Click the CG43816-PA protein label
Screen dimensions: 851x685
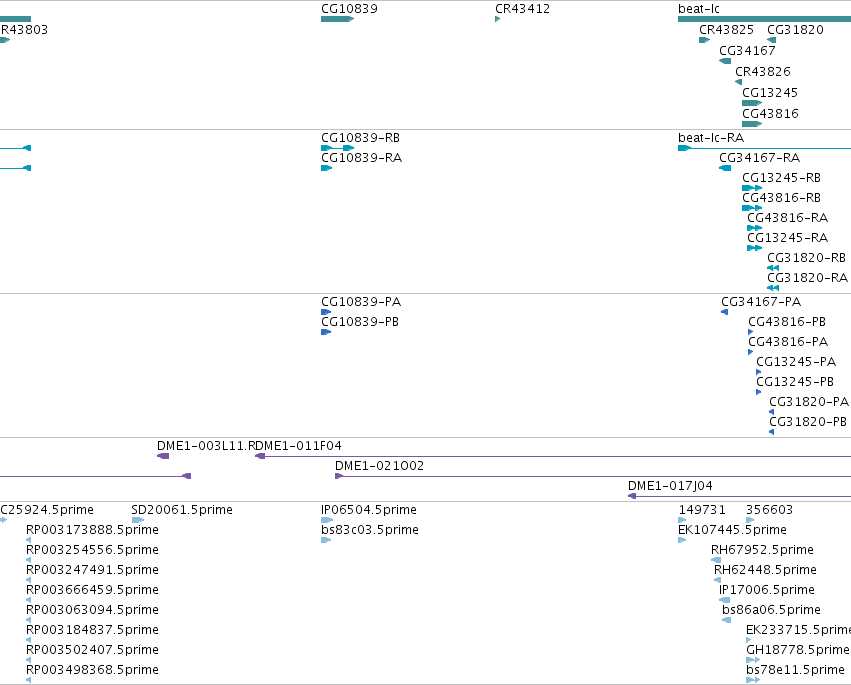[x=788, y=342]
